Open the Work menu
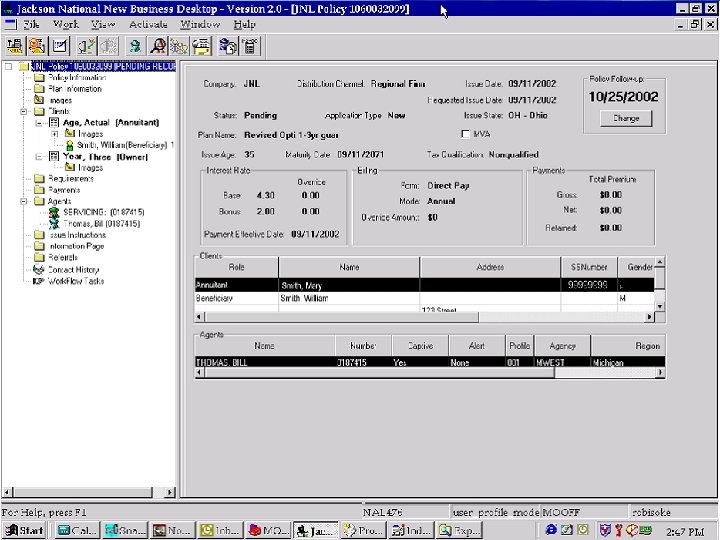Image resolution: width=720 pixels, height=540 pixels. [x=66, y=24]
